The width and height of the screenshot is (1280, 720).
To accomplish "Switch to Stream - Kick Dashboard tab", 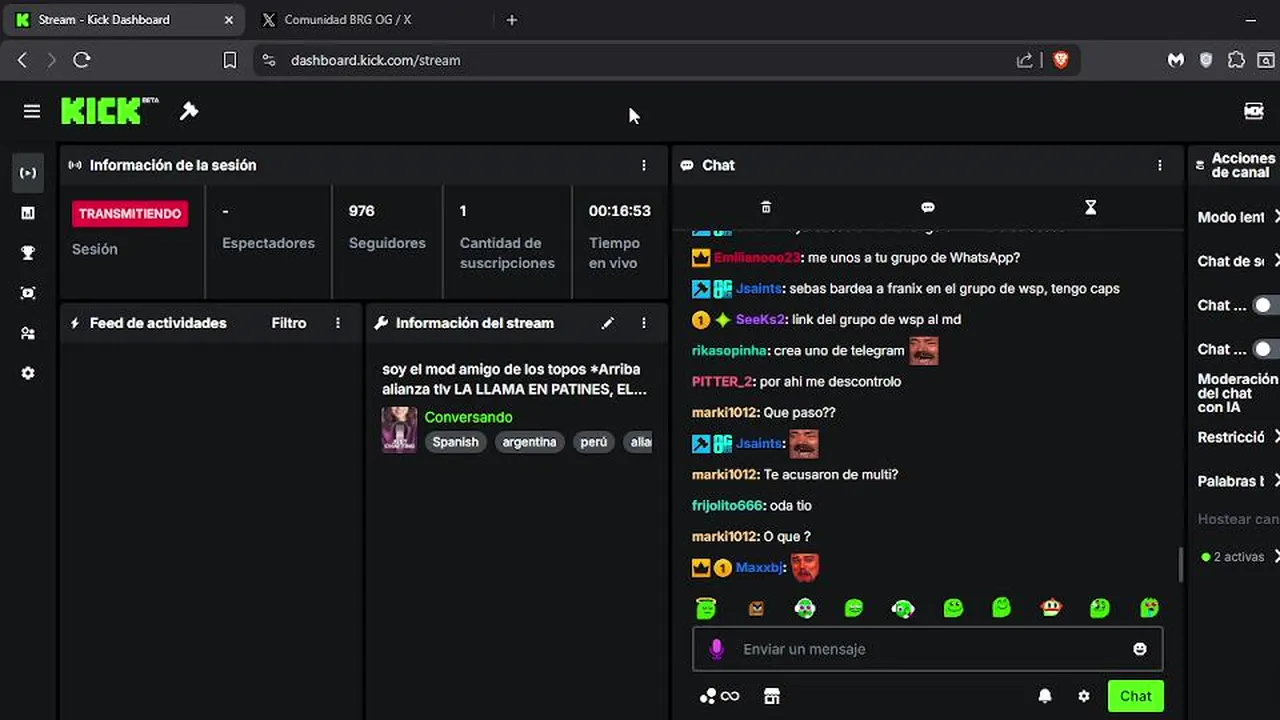I will tap(124, 20).
